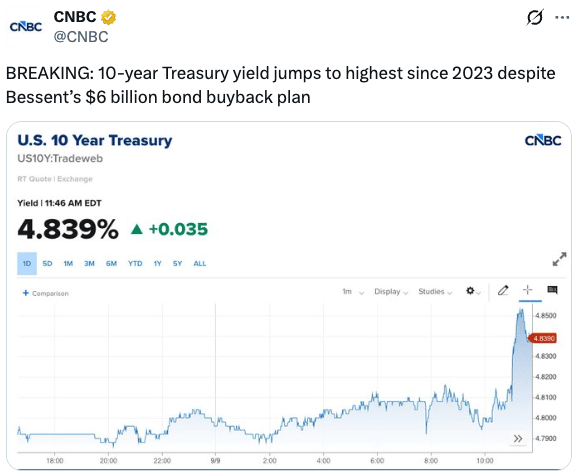Image resolution: width=580 pixels, height=474 pixels.
Task: Click the double-chevron skip-to-latest button
Action: pos(518,438)
